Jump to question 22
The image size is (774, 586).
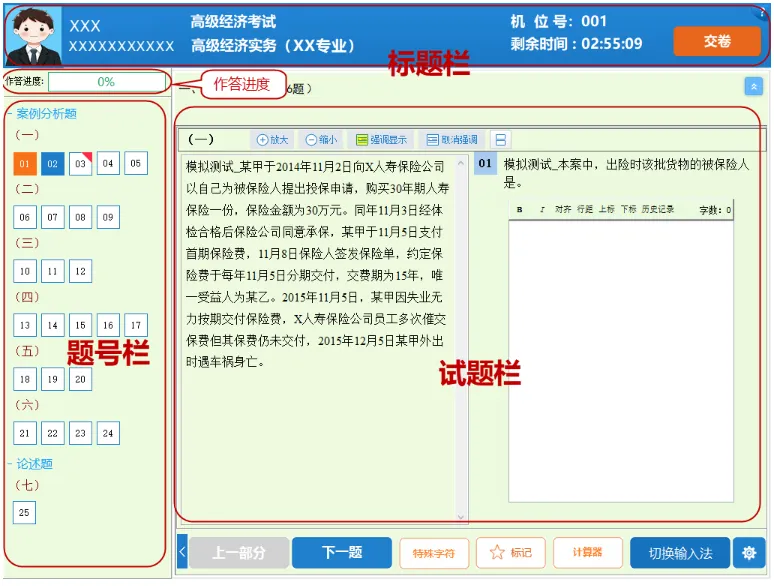click(52, 433)
